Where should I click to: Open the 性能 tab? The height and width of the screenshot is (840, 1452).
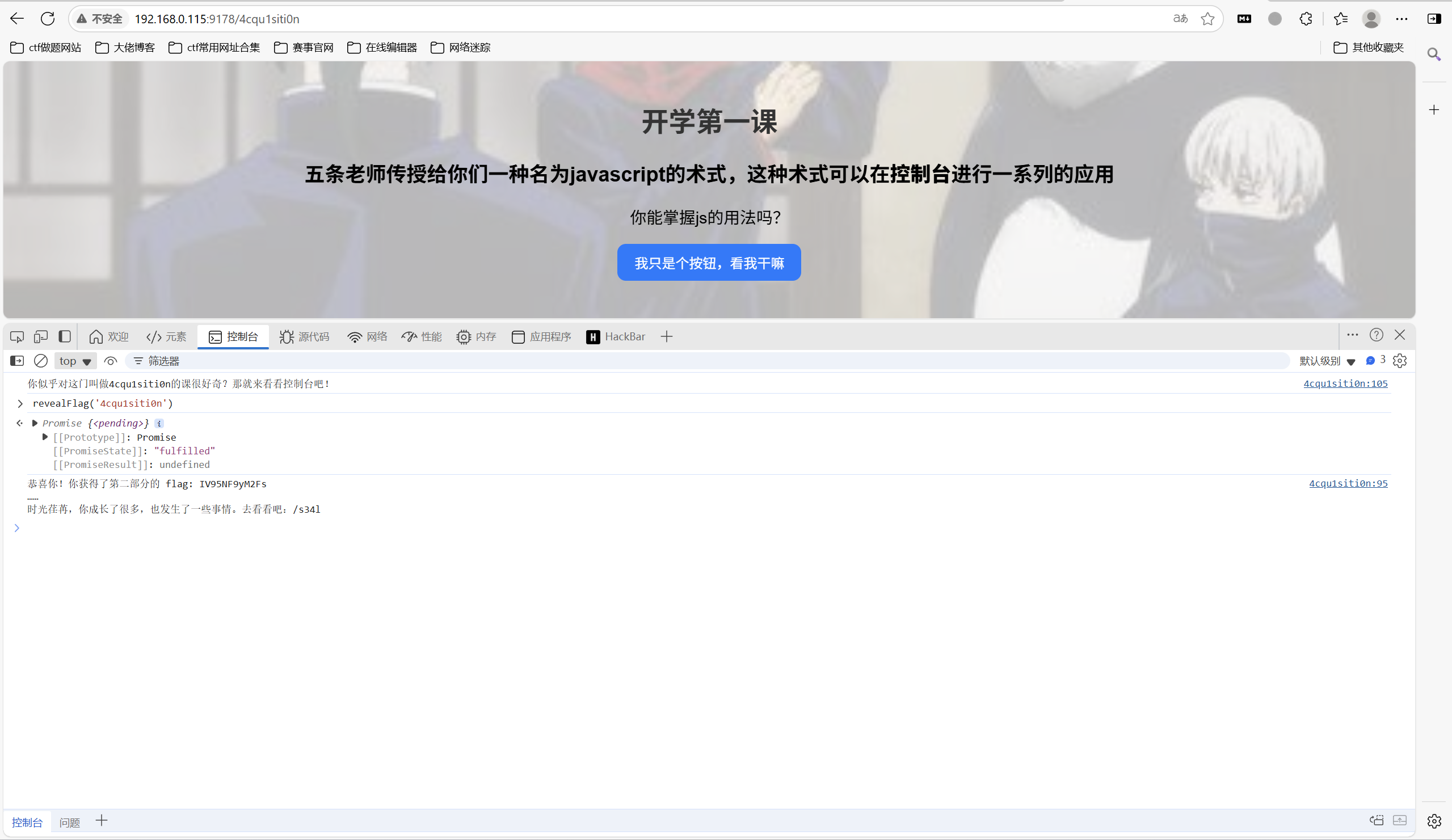coord(421,336)
